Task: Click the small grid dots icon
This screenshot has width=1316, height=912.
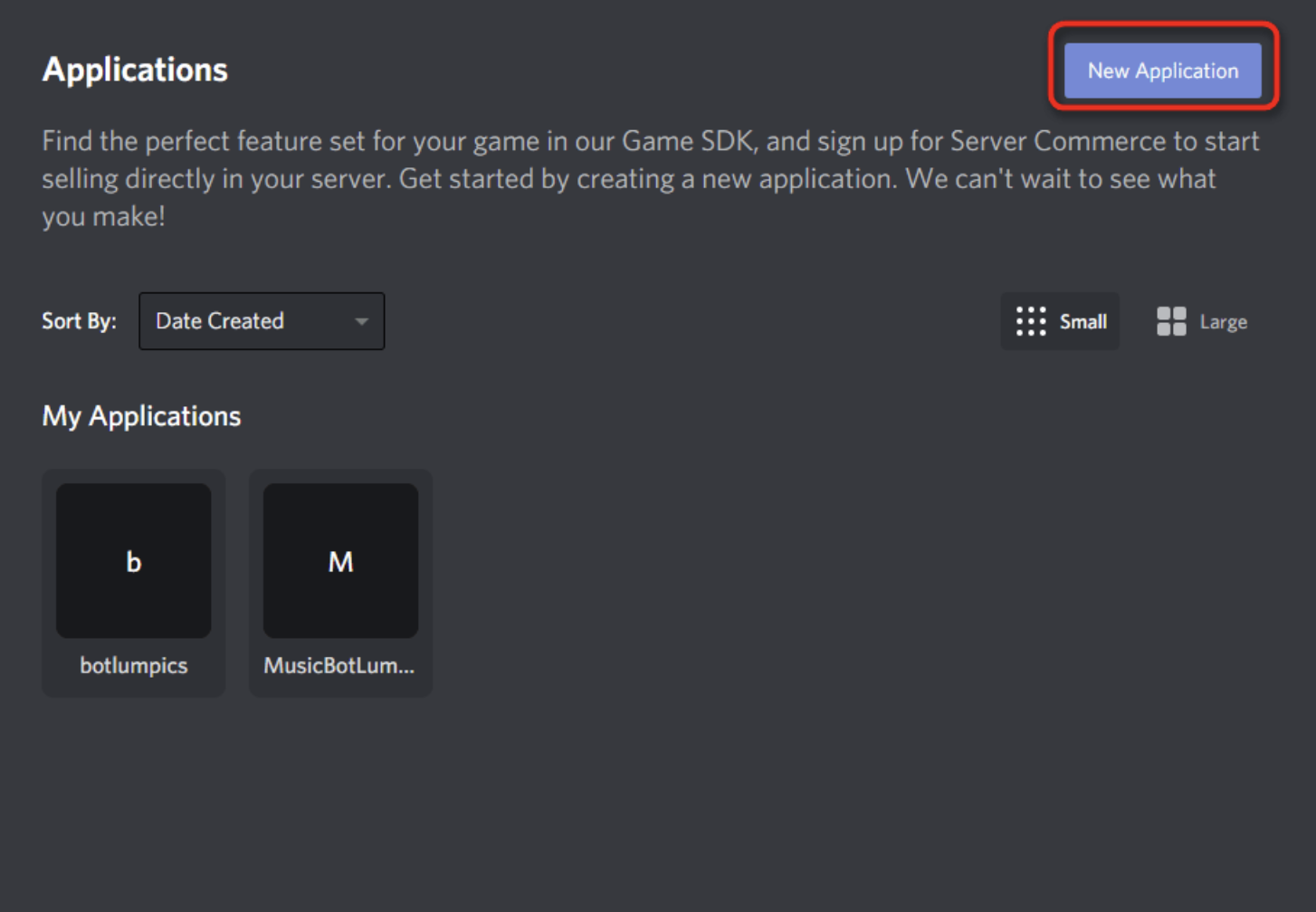Action: point(1030,321)
